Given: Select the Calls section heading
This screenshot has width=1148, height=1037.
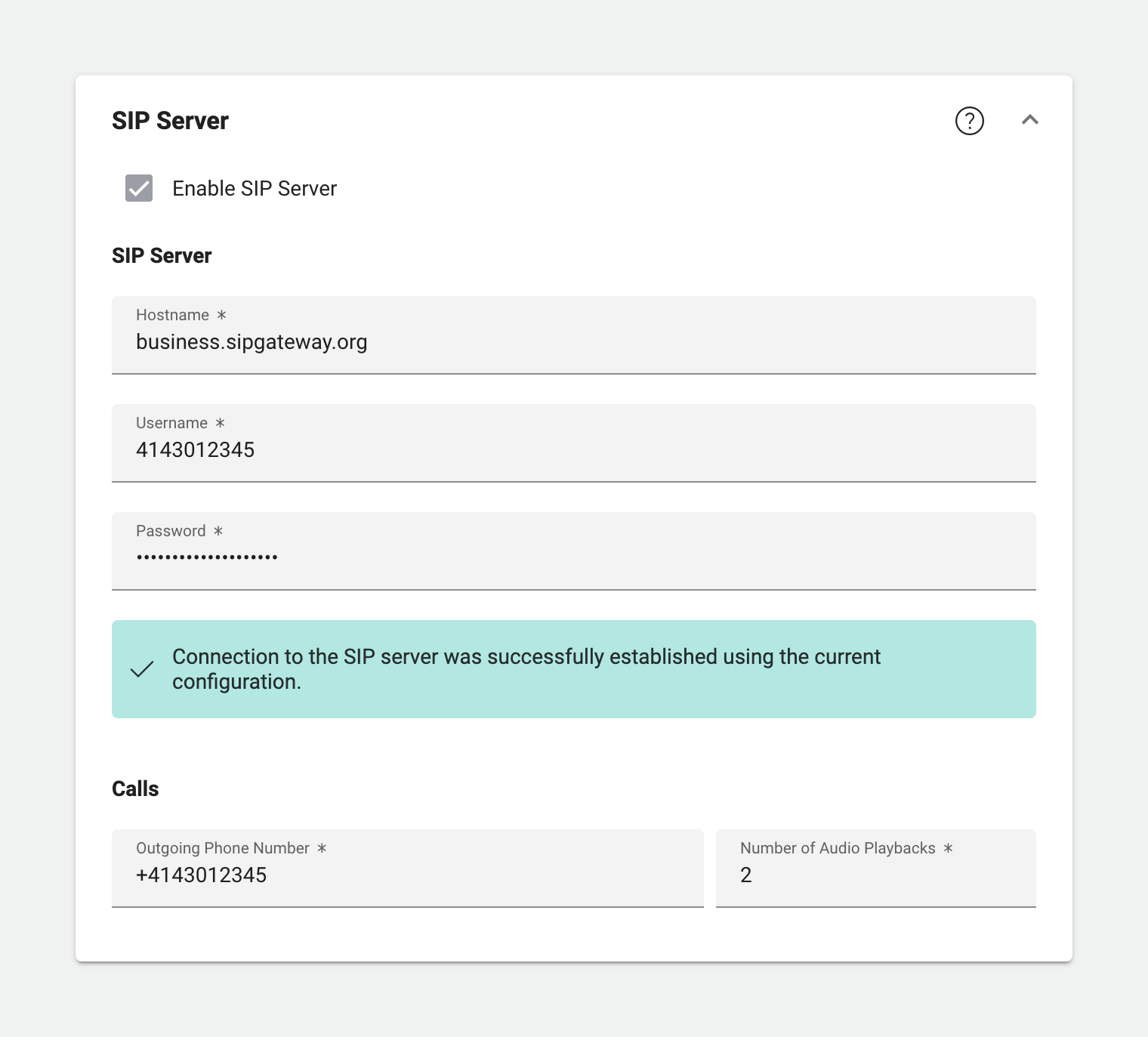Looking at the screenshot, I should point(135,788).
